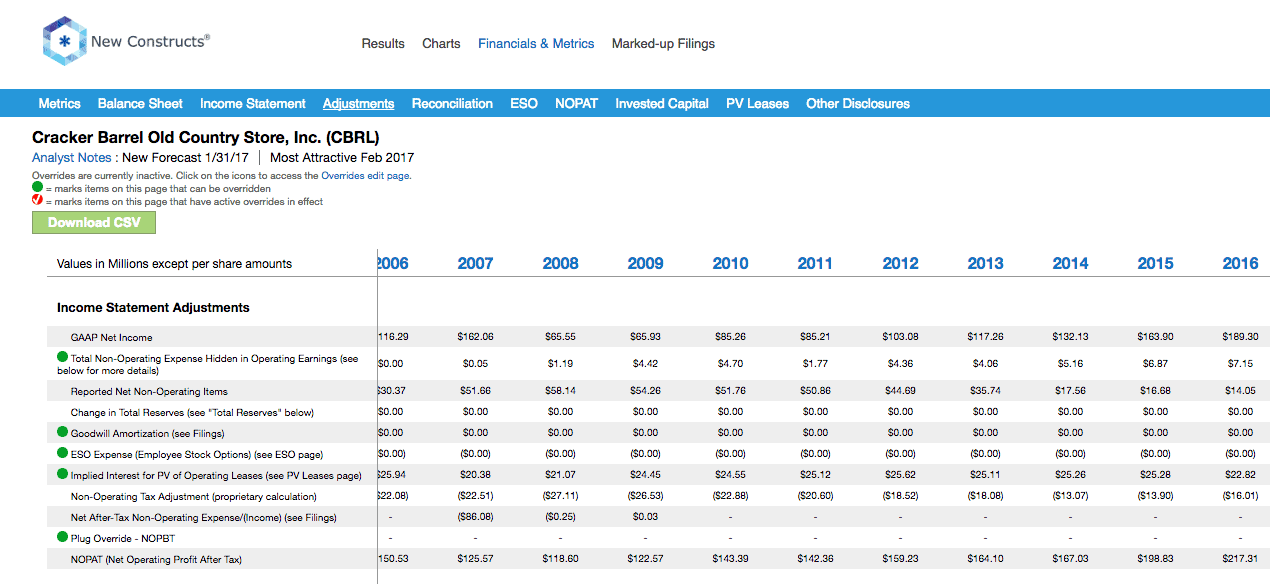Open Marked-up Filings navigation item
Screen dimensions: 1270x584
coord(663,44)
